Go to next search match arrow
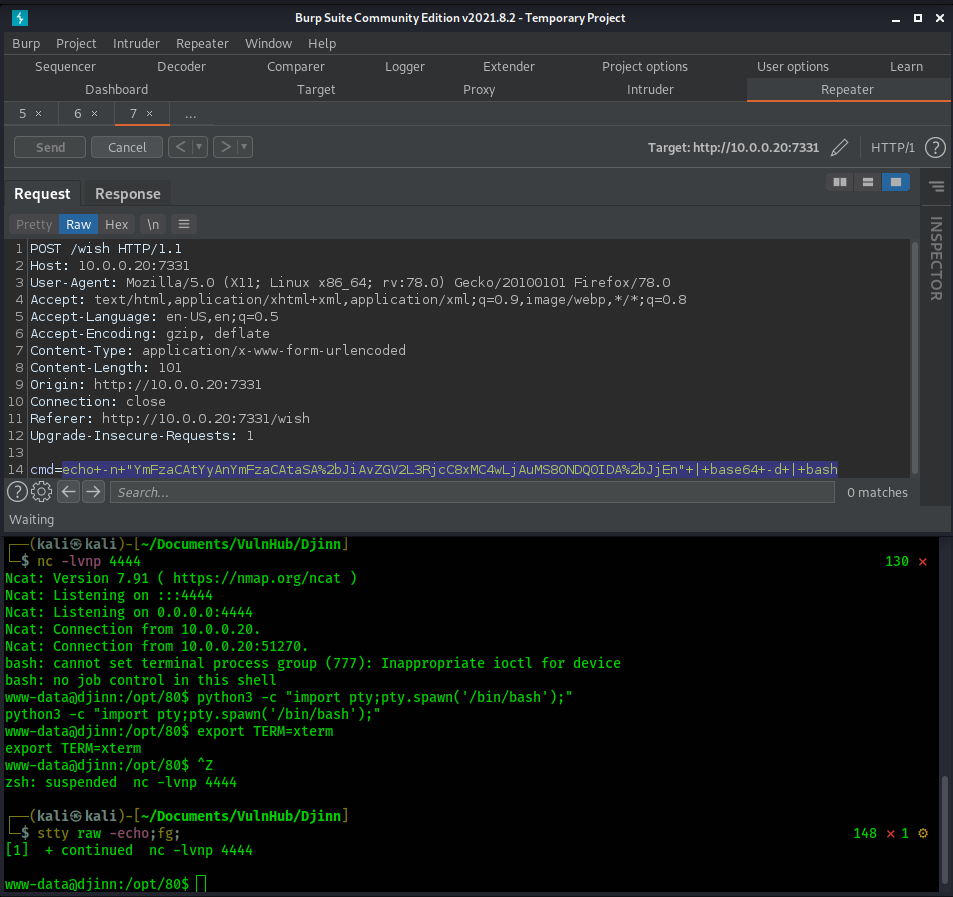 pyautogui.click(x=94, y=491)
